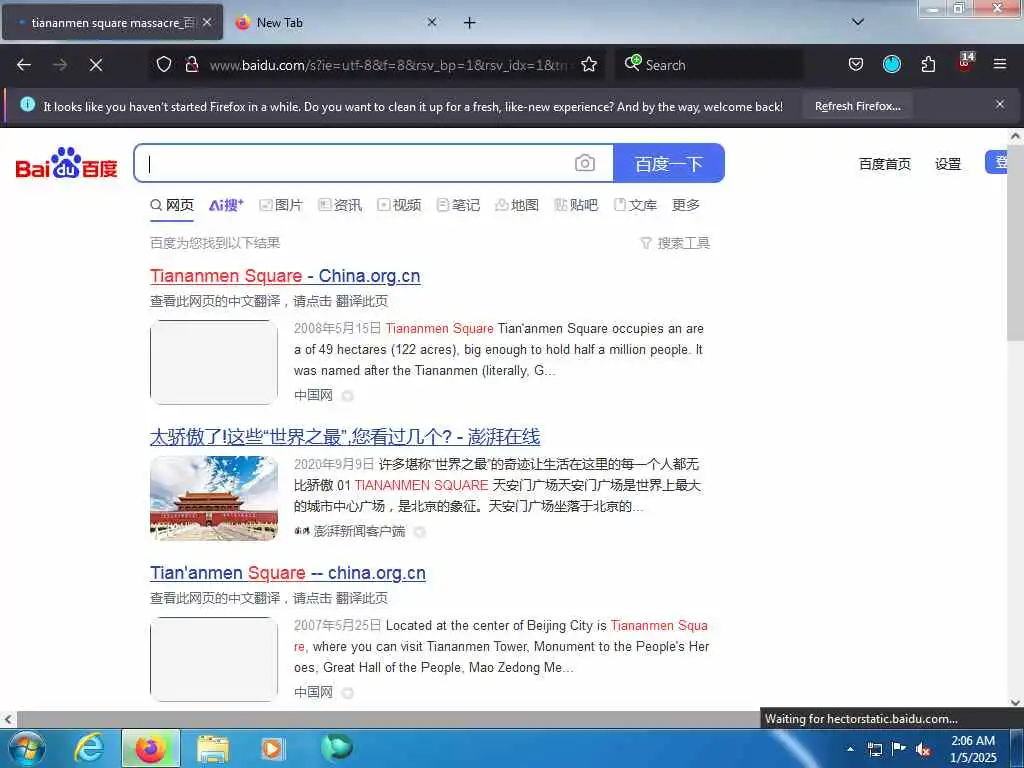Click the Firefox taskbar button
This screenshot has width=1024, height=768.
pyautogui.click(x=151, y=748)
